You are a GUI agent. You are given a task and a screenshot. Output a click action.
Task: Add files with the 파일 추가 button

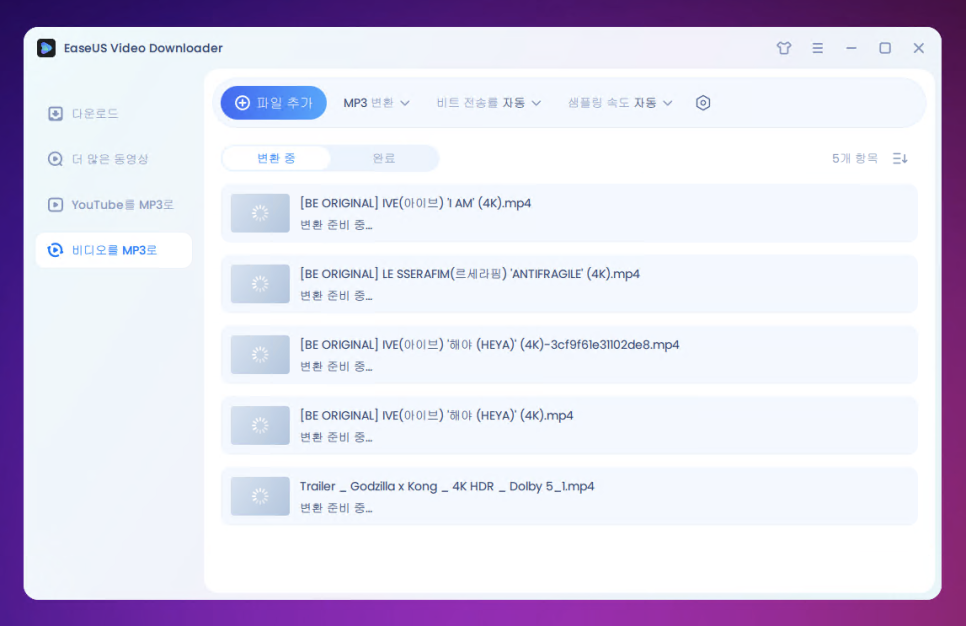(274, 103)
